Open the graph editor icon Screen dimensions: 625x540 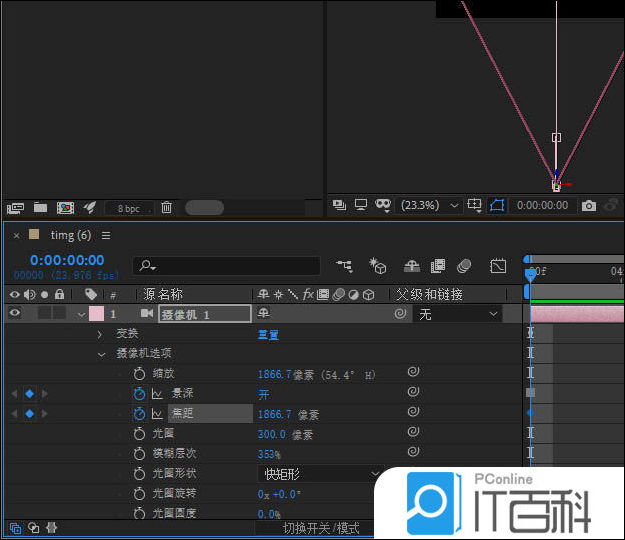coord(498,266)
